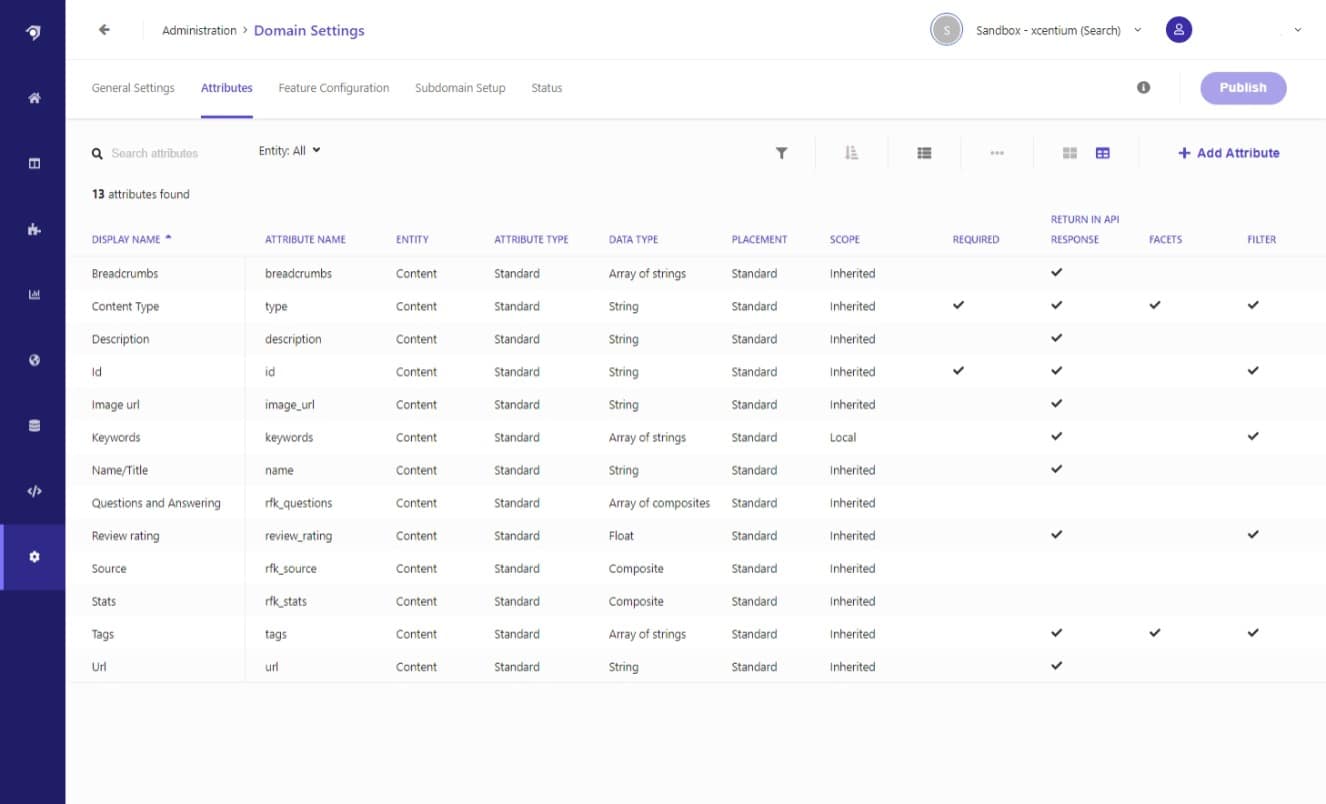Open the Entity: All dropdown
Viewport: 1326px width, 804px height.
(290, 151)
